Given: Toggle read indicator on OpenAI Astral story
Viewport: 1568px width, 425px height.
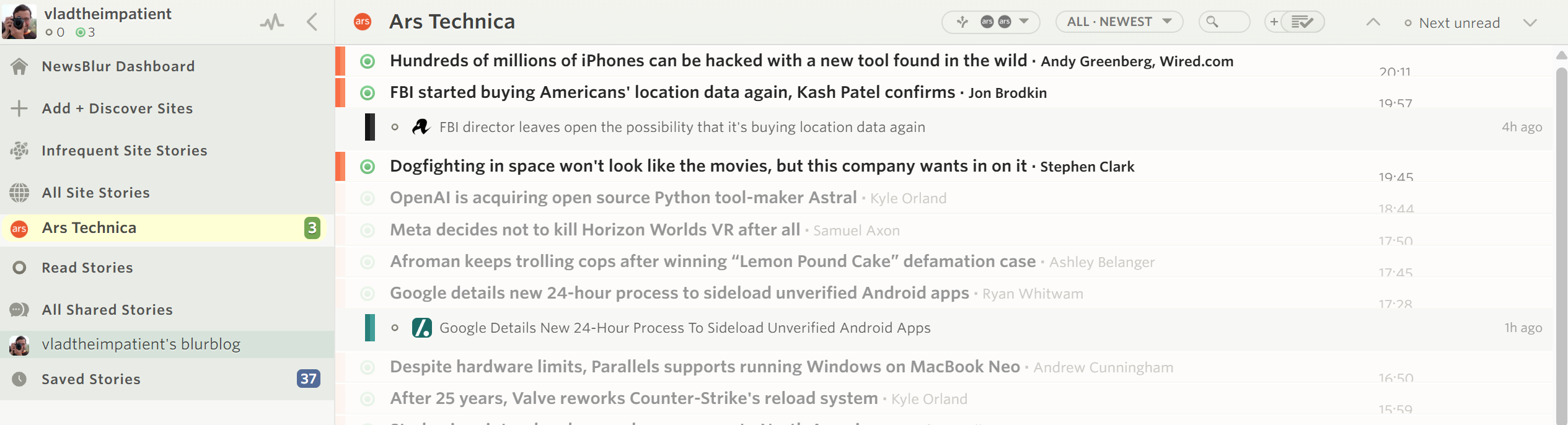Looking at the screenshot, I should click(368, 198).
